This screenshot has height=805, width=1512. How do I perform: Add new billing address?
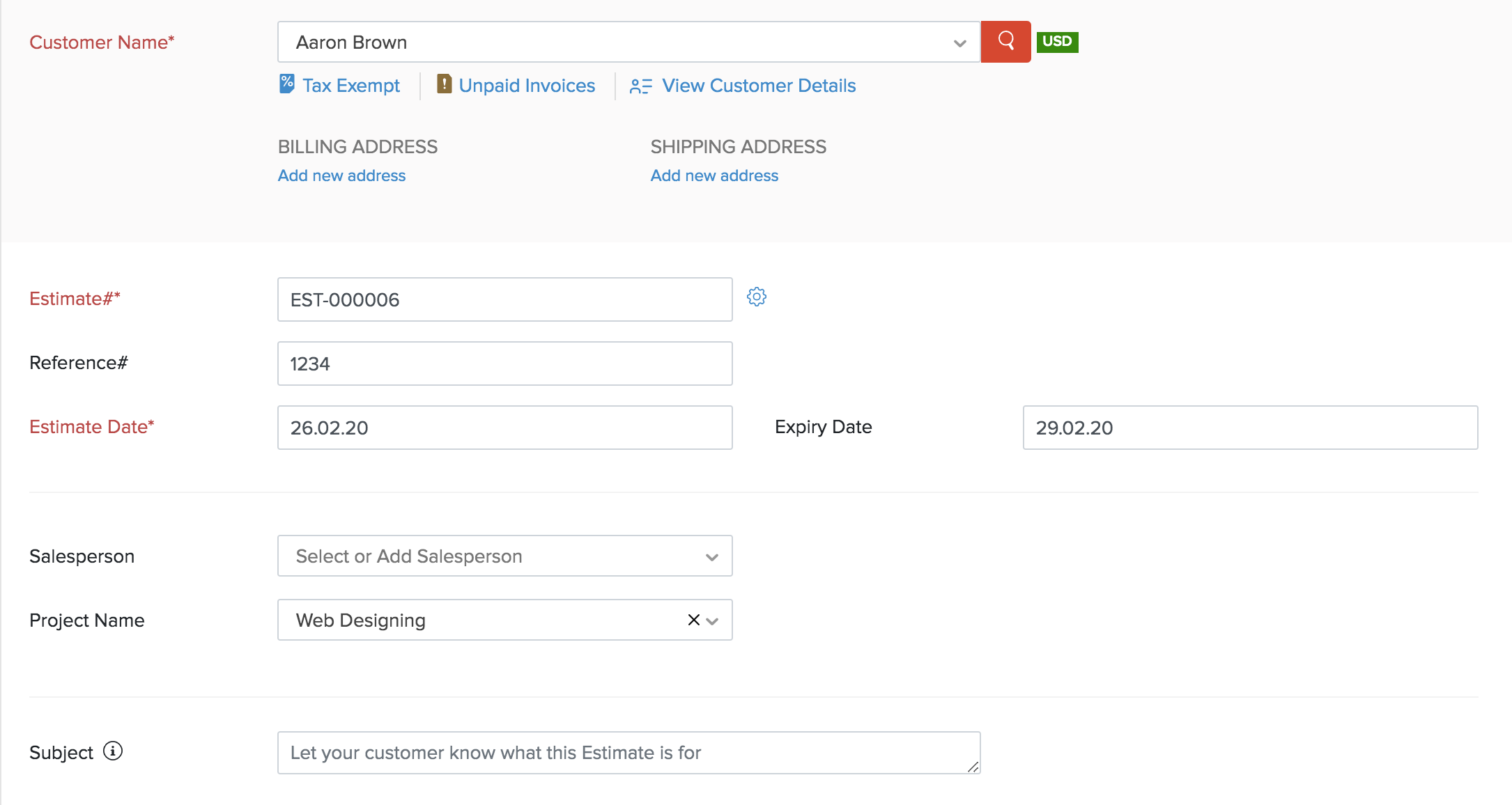pyautogui.click(x=341, y=175)
